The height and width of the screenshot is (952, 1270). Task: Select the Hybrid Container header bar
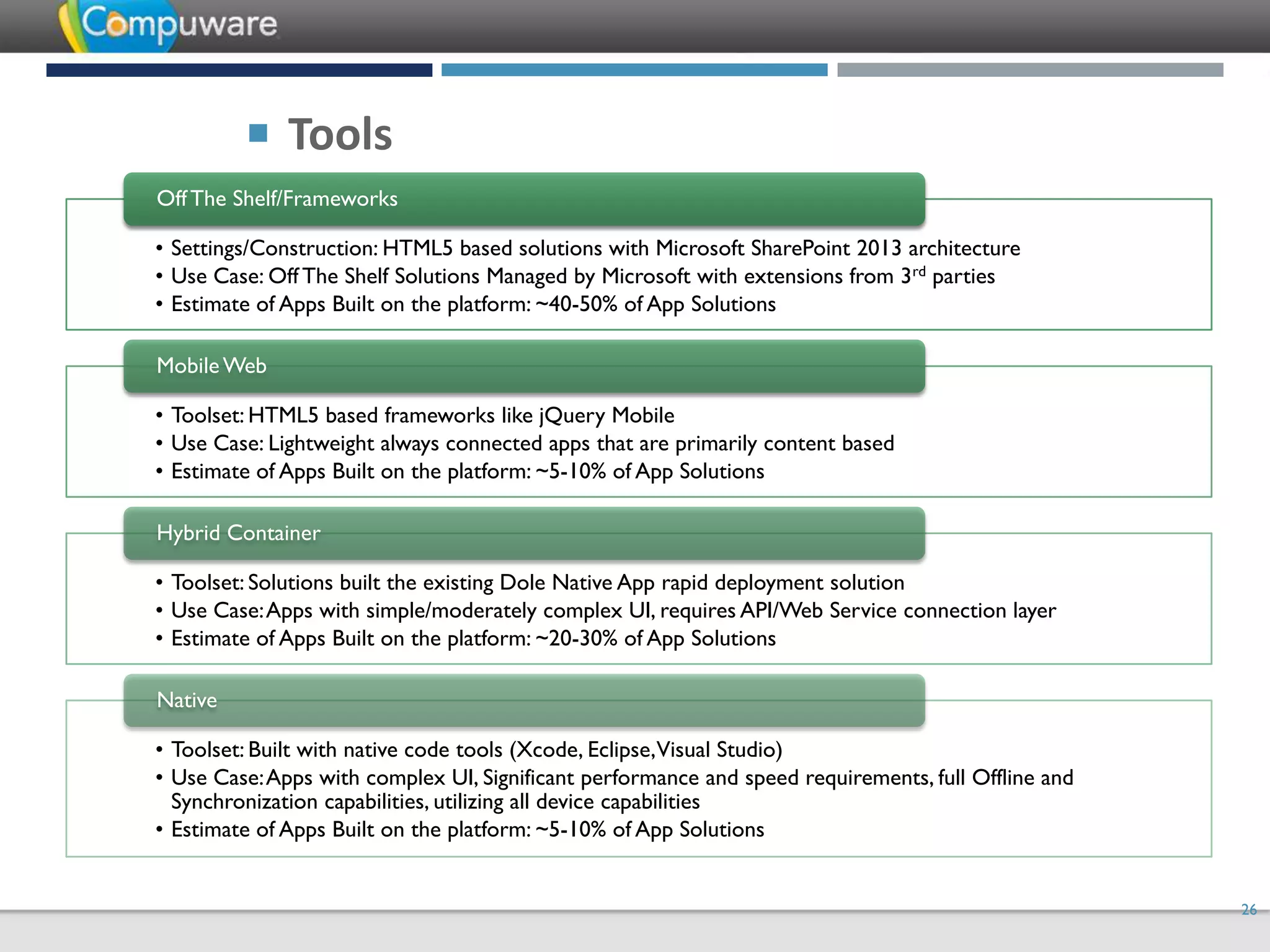(524, 534)
